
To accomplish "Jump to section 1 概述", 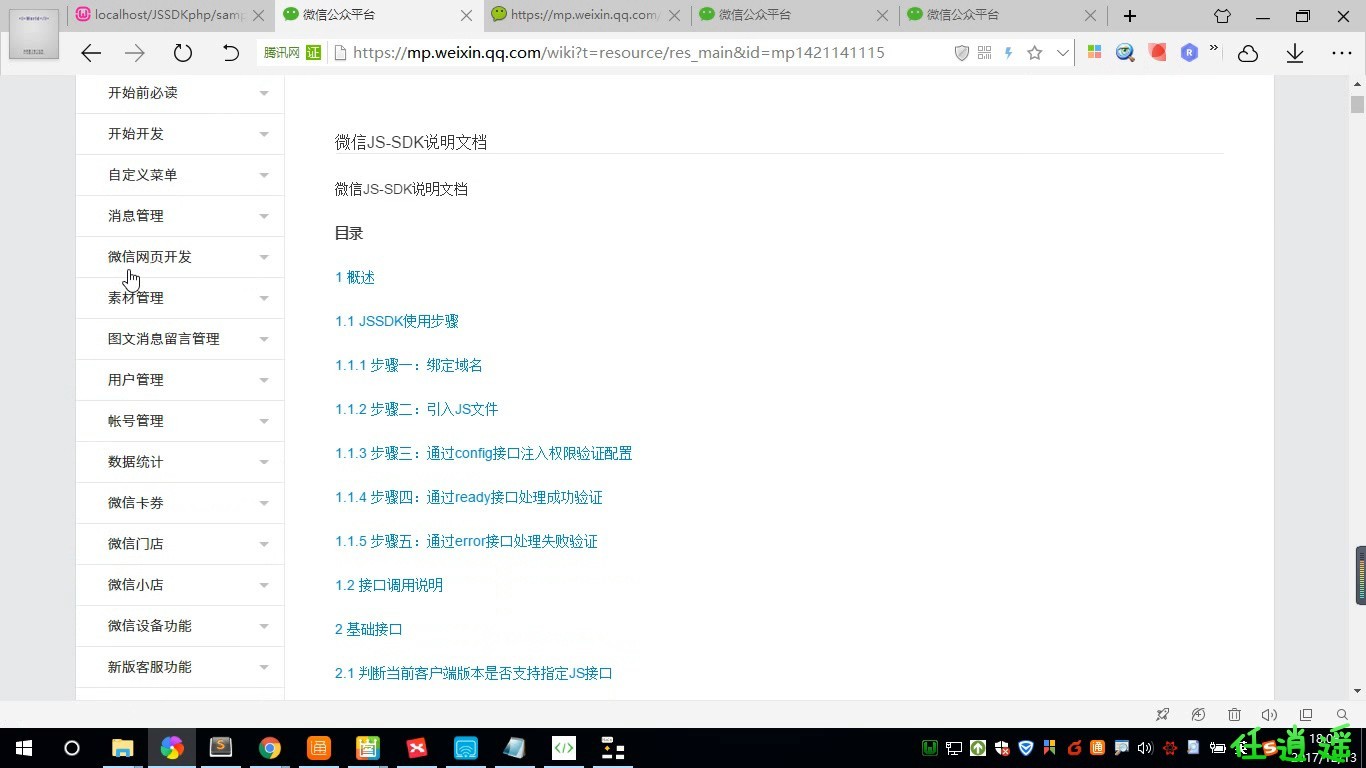I will (x=355, y=277).
